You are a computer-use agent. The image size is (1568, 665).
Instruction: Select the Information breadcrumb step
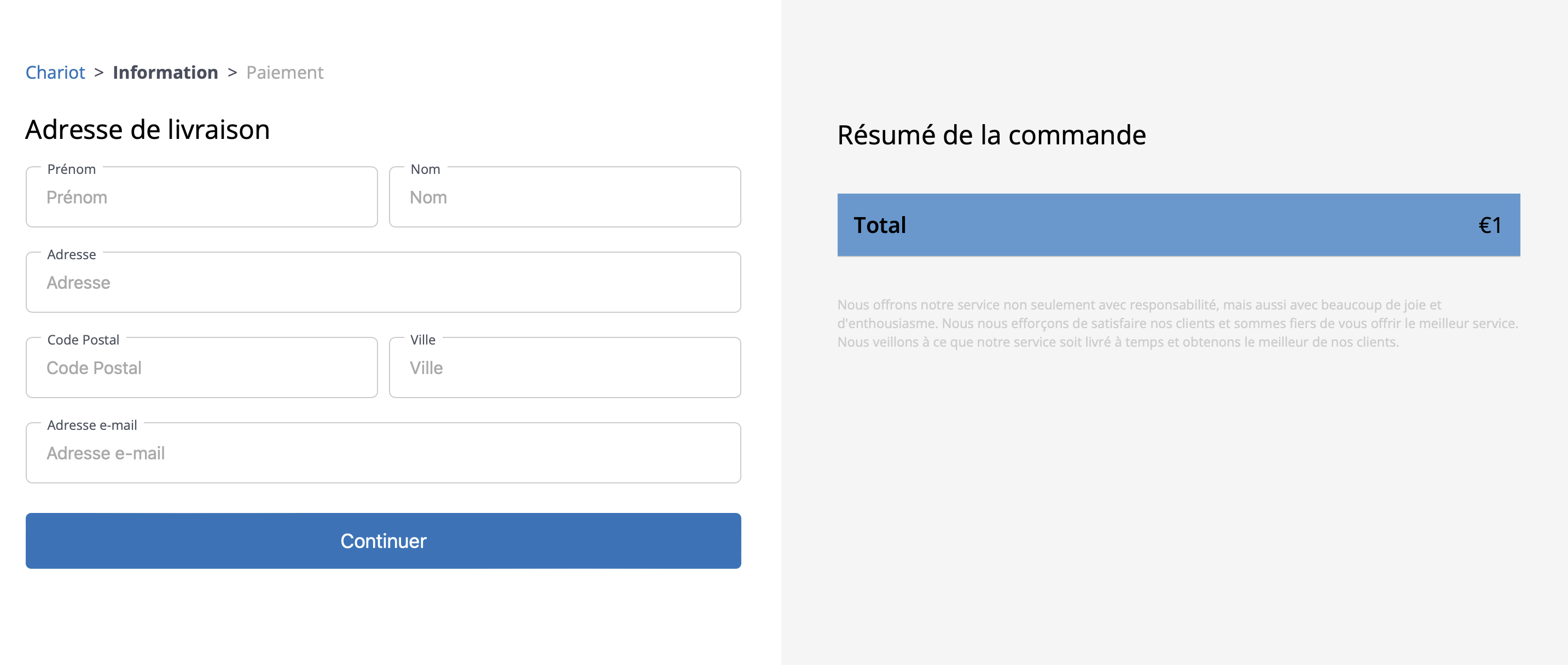[165, 72]
